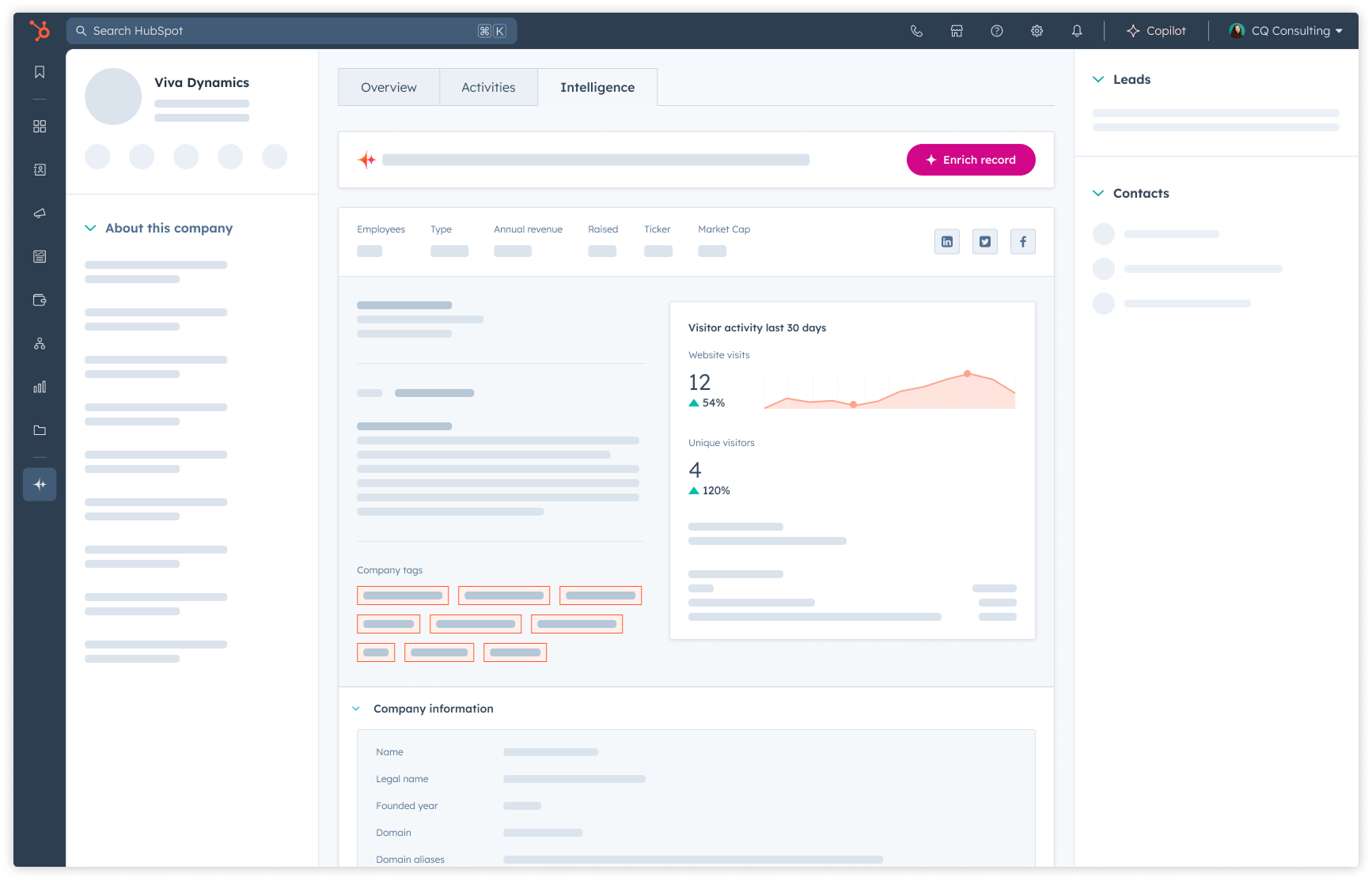This screenshot has height=881, width=1372.
Task: Open the Automation workflow icon in sidebar
Action: pos(40,343)
